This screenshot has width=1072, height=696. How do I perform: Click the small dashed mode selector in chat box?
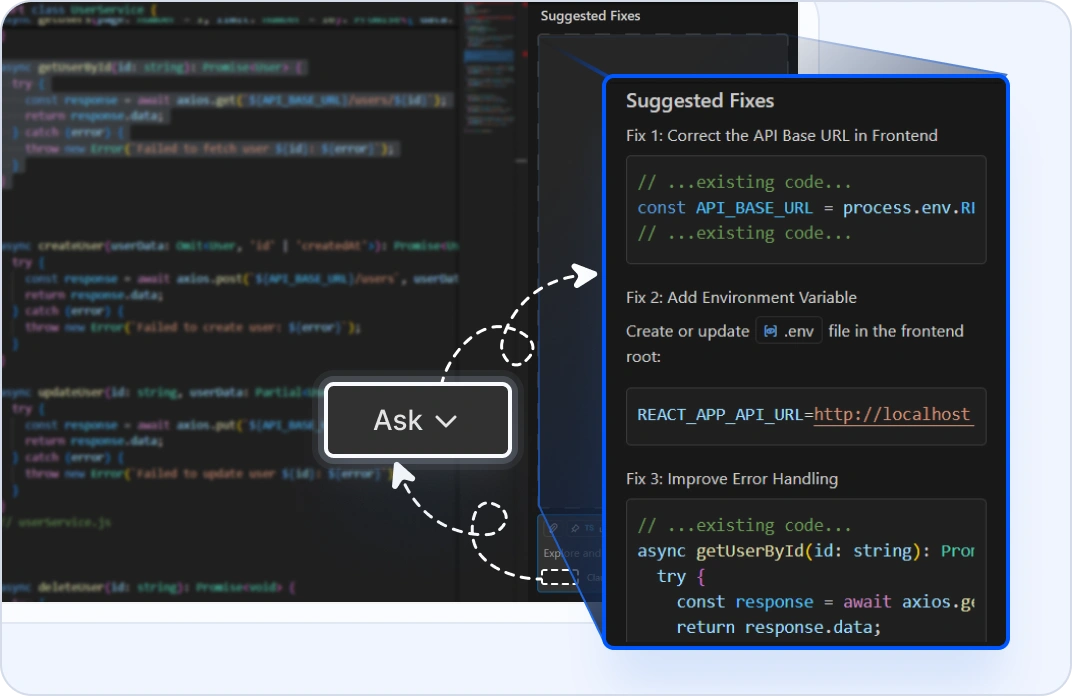click(560, 577)
